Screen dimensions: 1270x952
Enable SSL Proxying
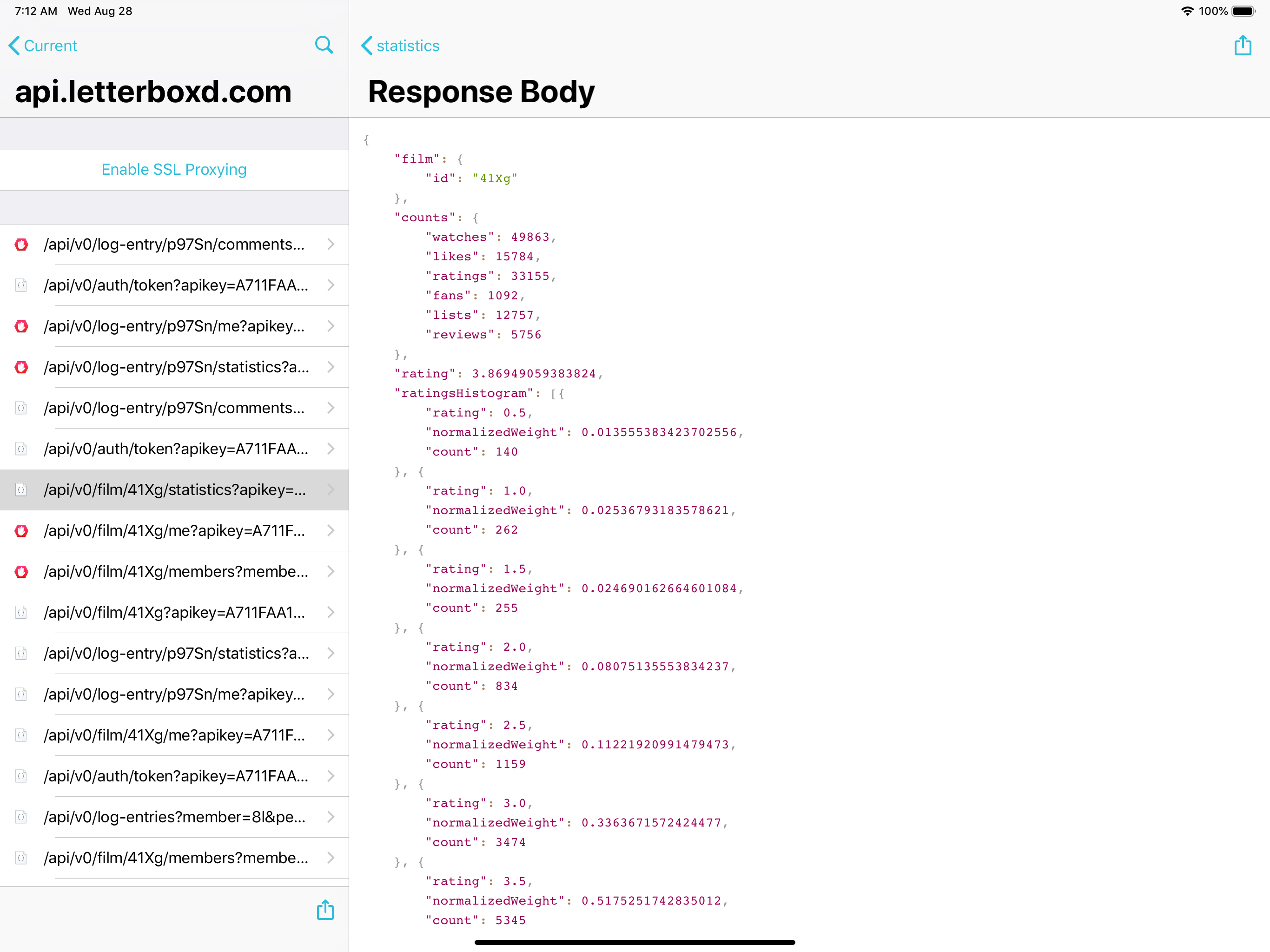point(173,169)
